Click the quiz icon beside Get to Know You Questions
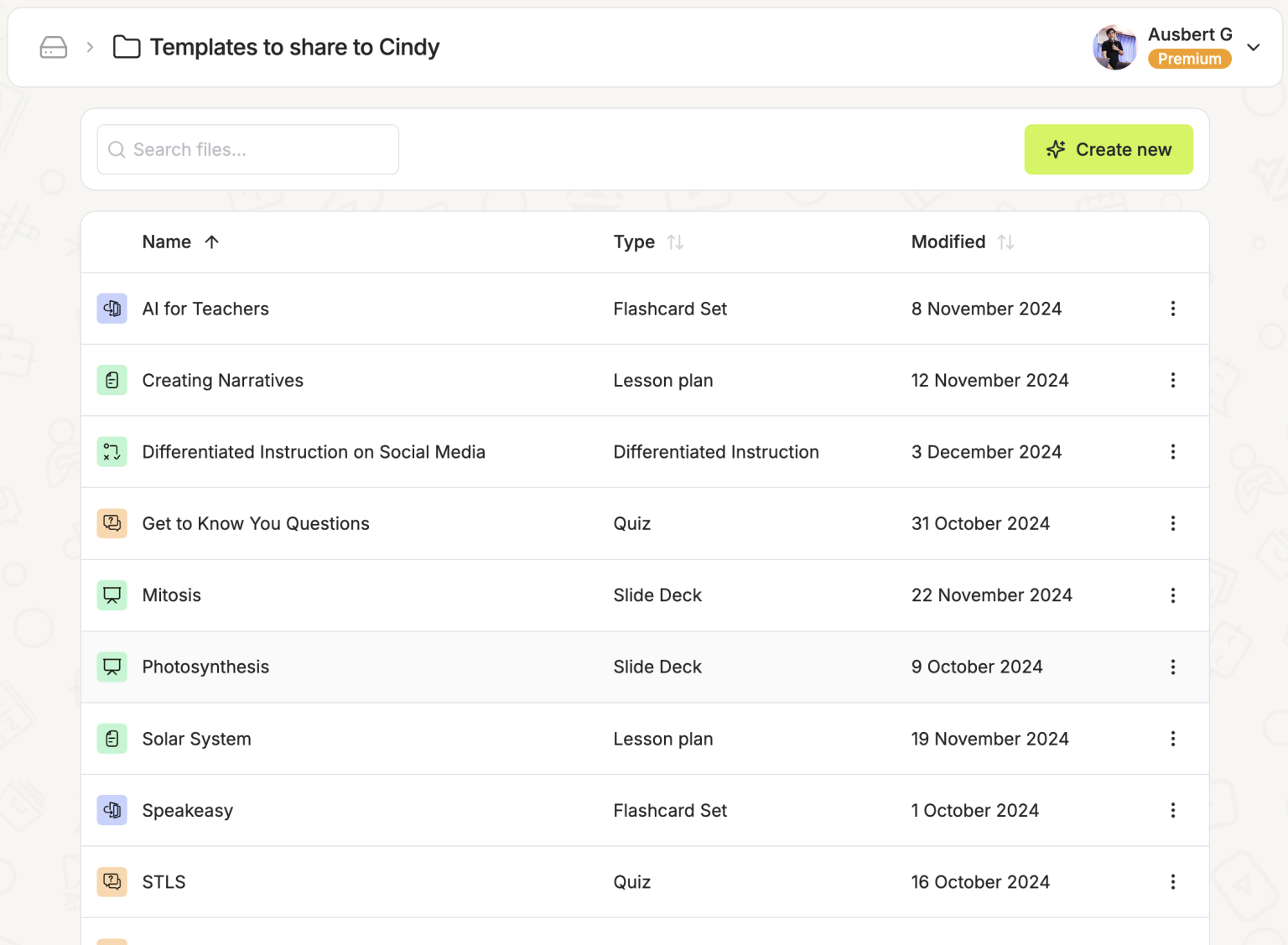Screen dimensions: 1288x945 112,523
